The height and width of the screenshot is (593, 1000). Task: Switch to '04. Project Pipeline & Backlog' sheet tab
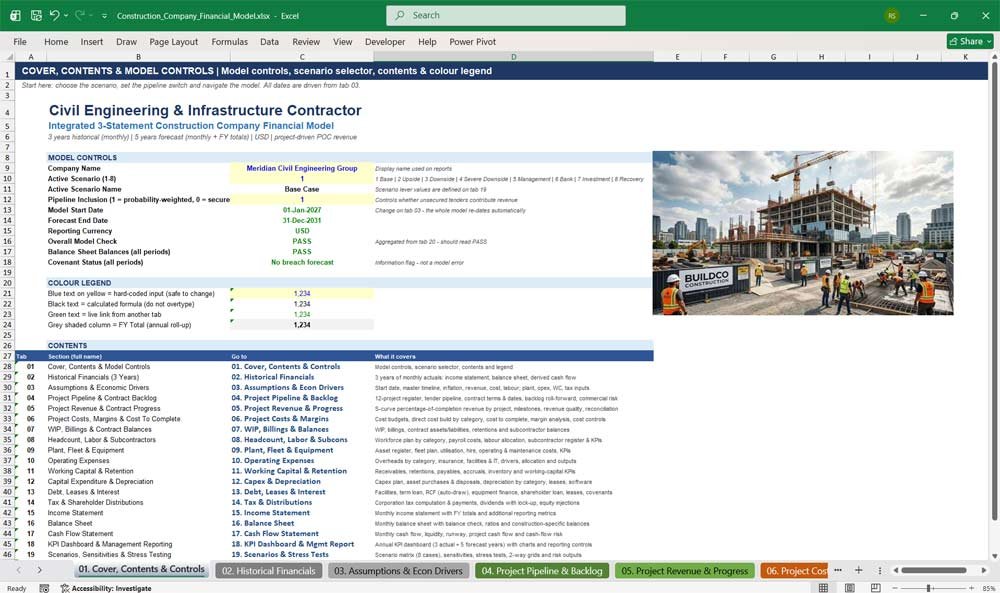(542, 571)
